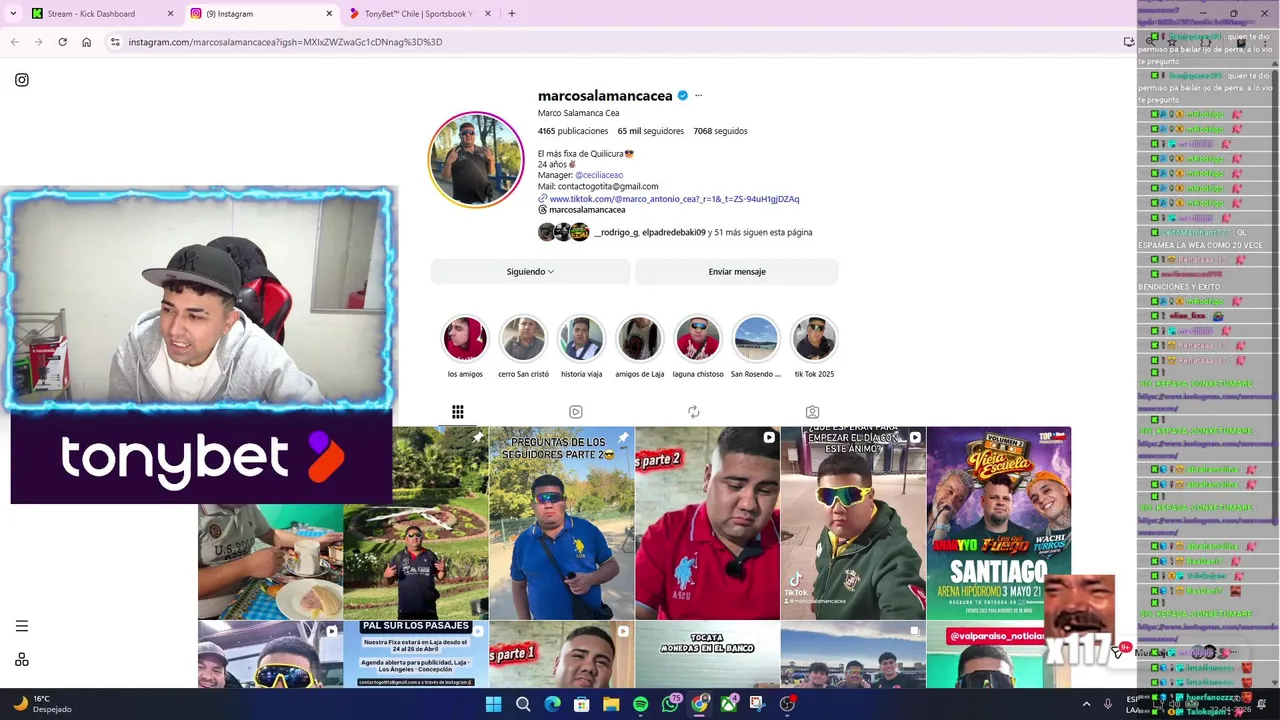
Task: Click the 4165 publicaciones count
Action: [x=573, y=131]
